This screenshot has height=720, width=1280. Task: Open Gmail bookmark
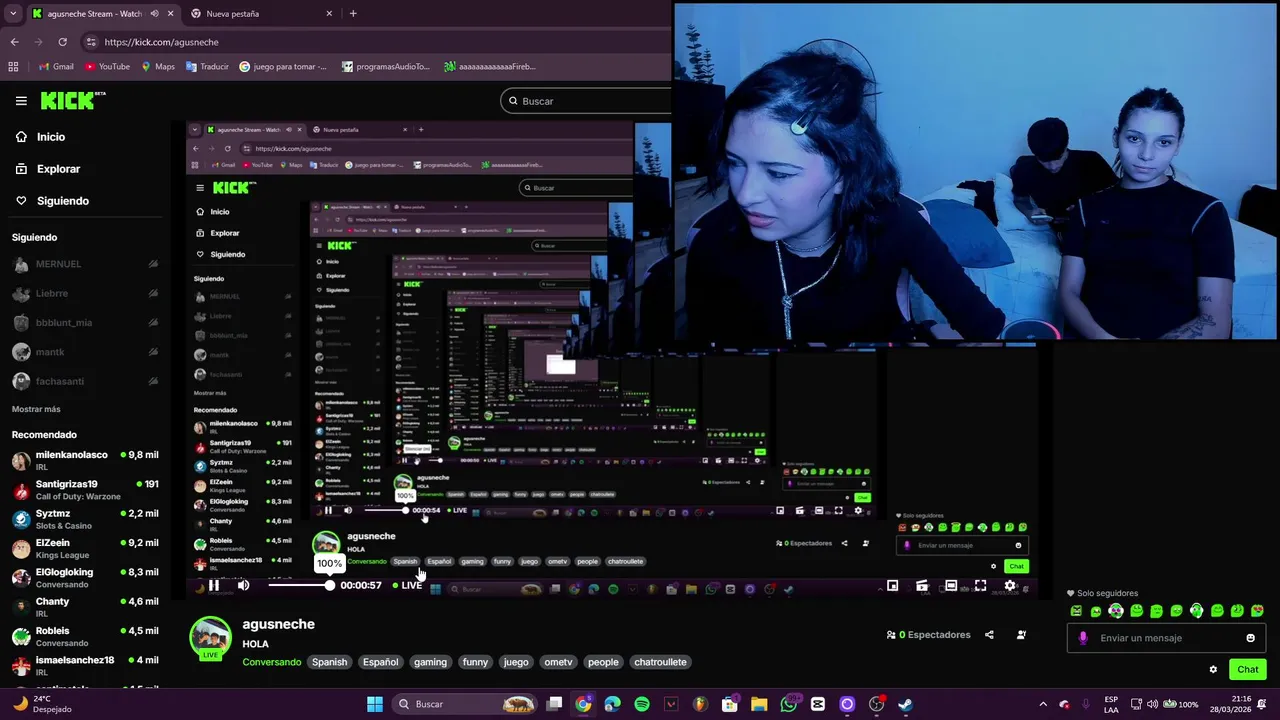tap(56, 67)
